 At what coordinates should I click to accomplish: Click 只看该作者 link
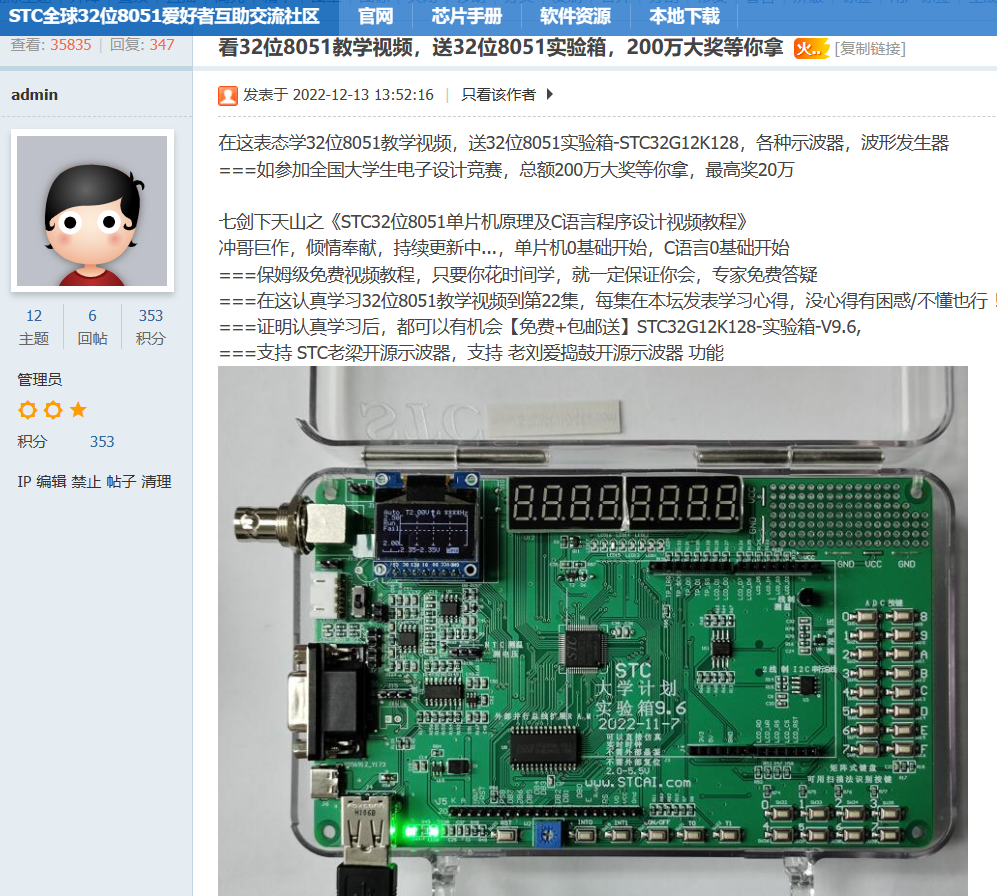pyautogui.click(x=498, y=95)
